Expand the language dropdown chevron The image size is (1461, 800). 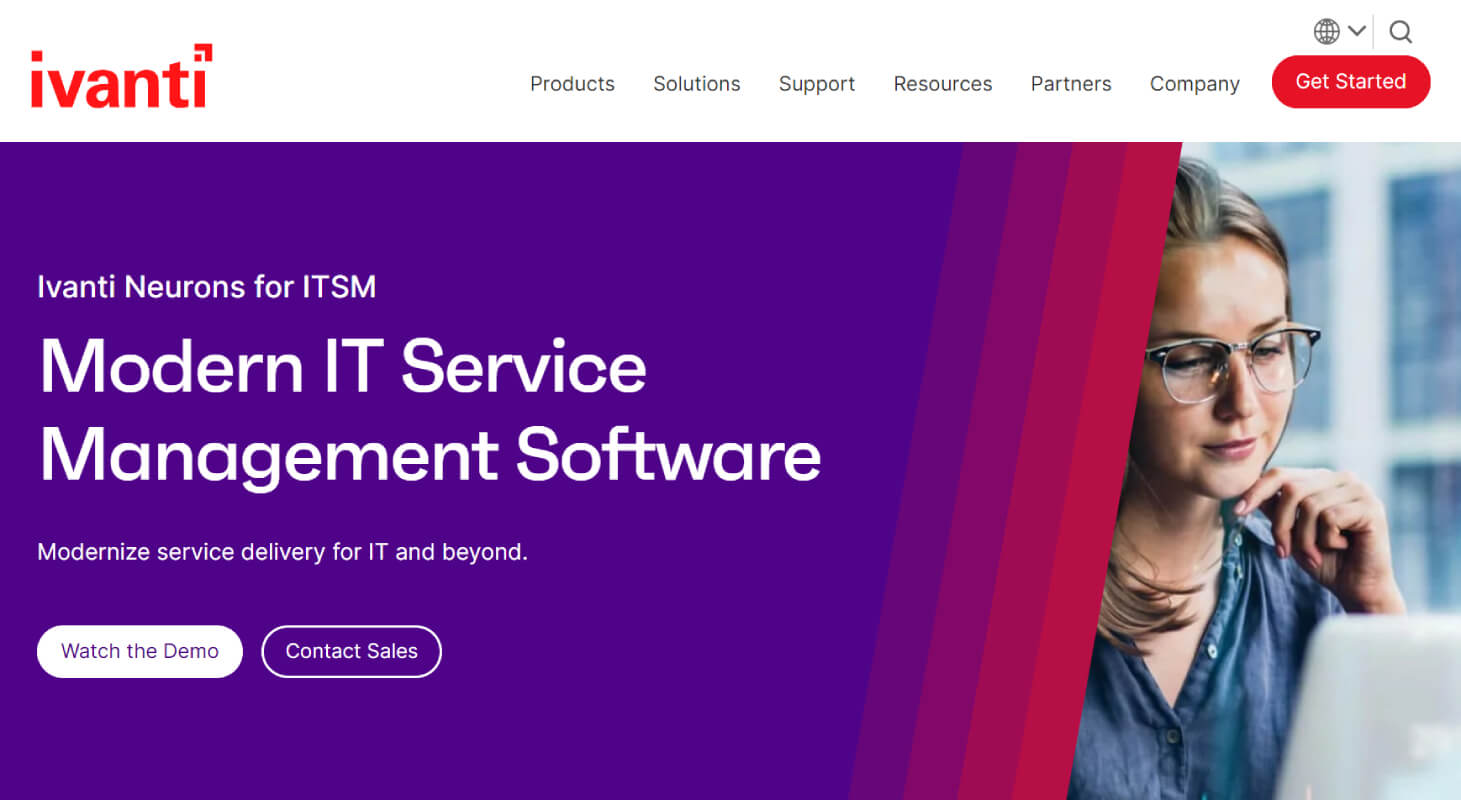pos(1357,32)
